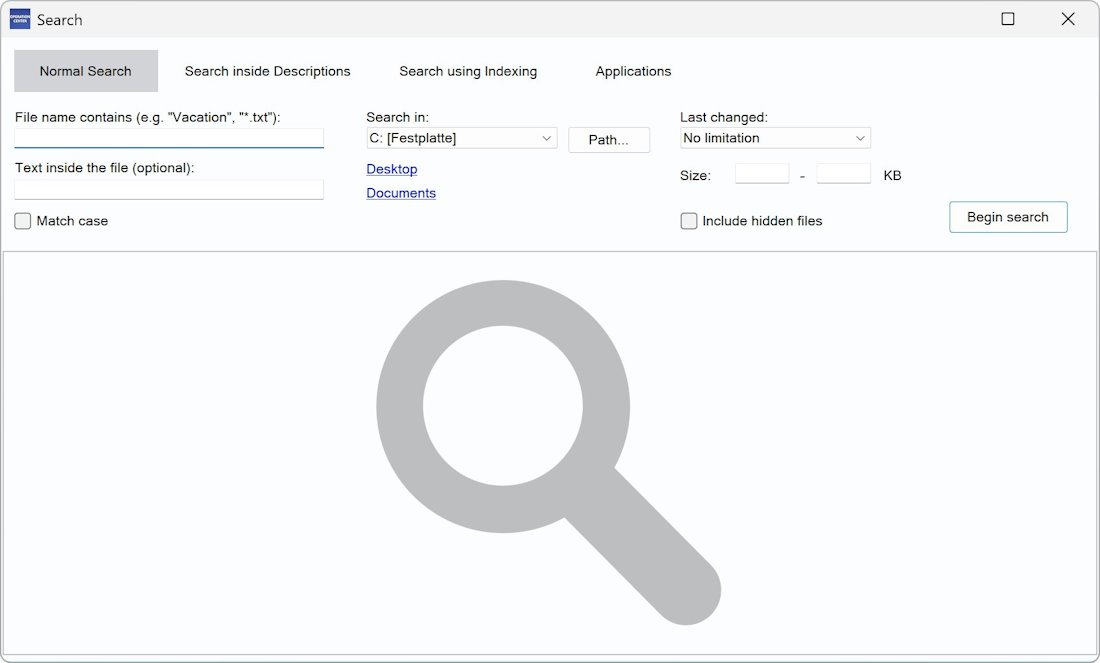Image resolution: width=1100 pixels, height=663 pixels.
Task: Click the Path... button
Action: pyautogui.click(x=608, y=140)
